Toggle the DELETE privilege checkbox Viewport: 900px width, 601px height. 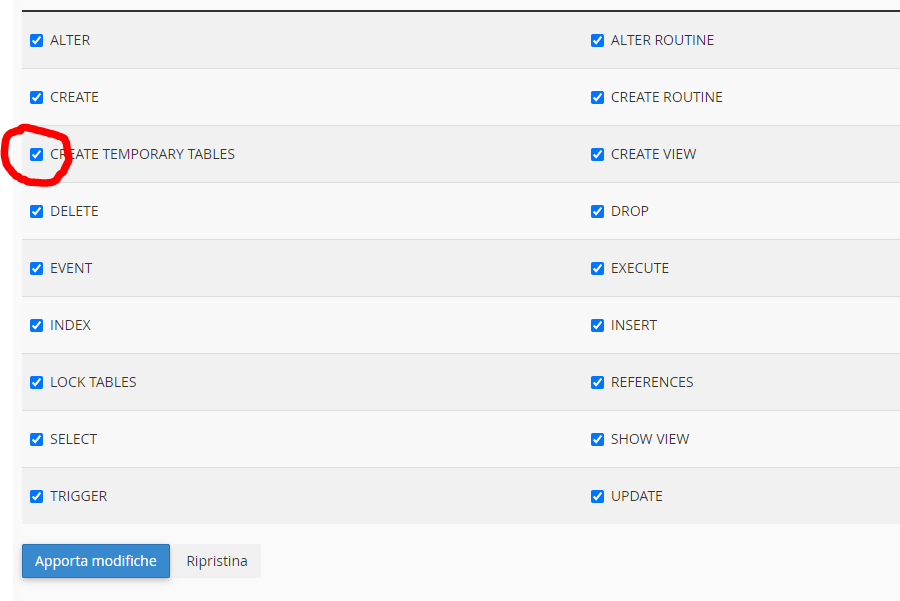point(37,211)
